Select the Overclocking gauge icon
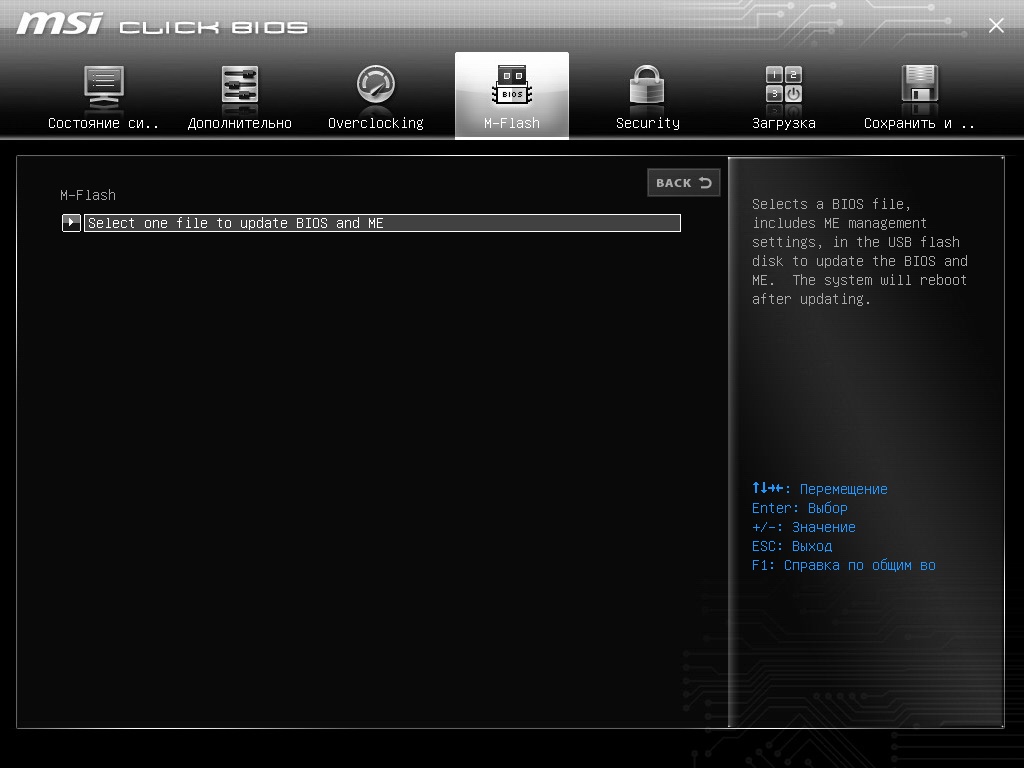The image size is (1024, 768). pos(376,84)
